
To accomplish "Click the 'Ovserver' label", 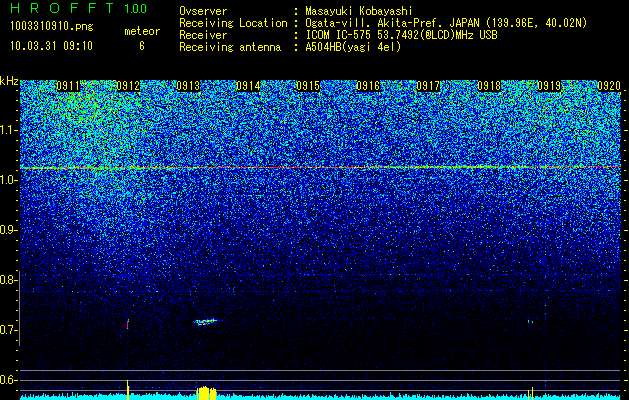I will (203, 11).
